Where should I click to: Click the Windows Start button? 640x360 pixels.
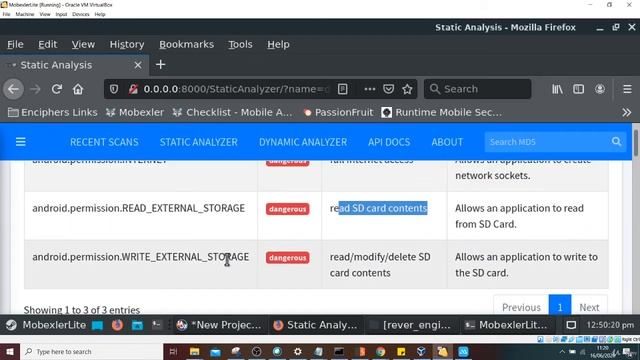click(x=9, y=351)
